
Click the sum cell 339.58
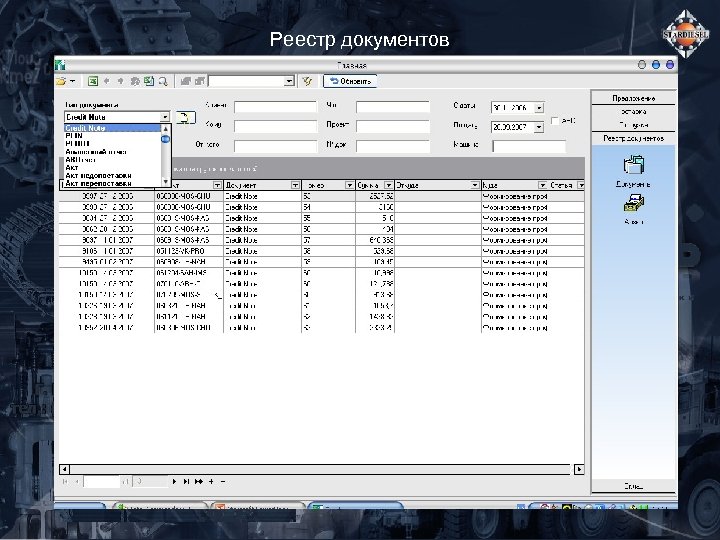pos(375,251)
